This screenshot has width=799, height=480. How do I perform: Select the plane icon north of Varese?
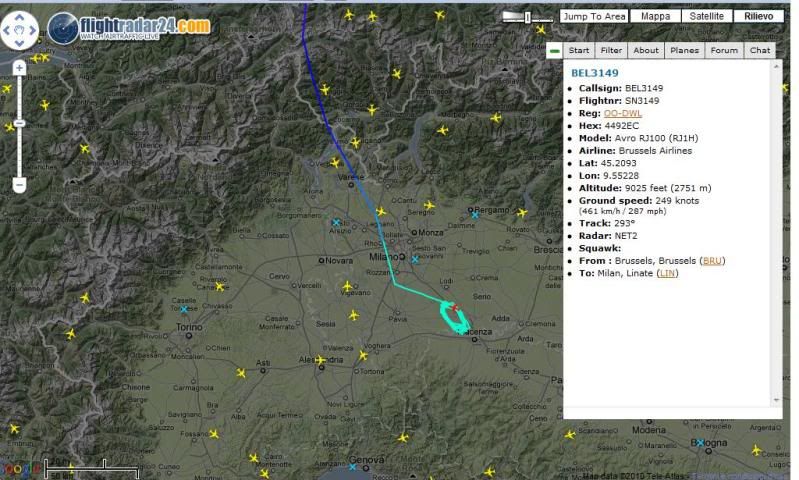click(x=335, y=163)
